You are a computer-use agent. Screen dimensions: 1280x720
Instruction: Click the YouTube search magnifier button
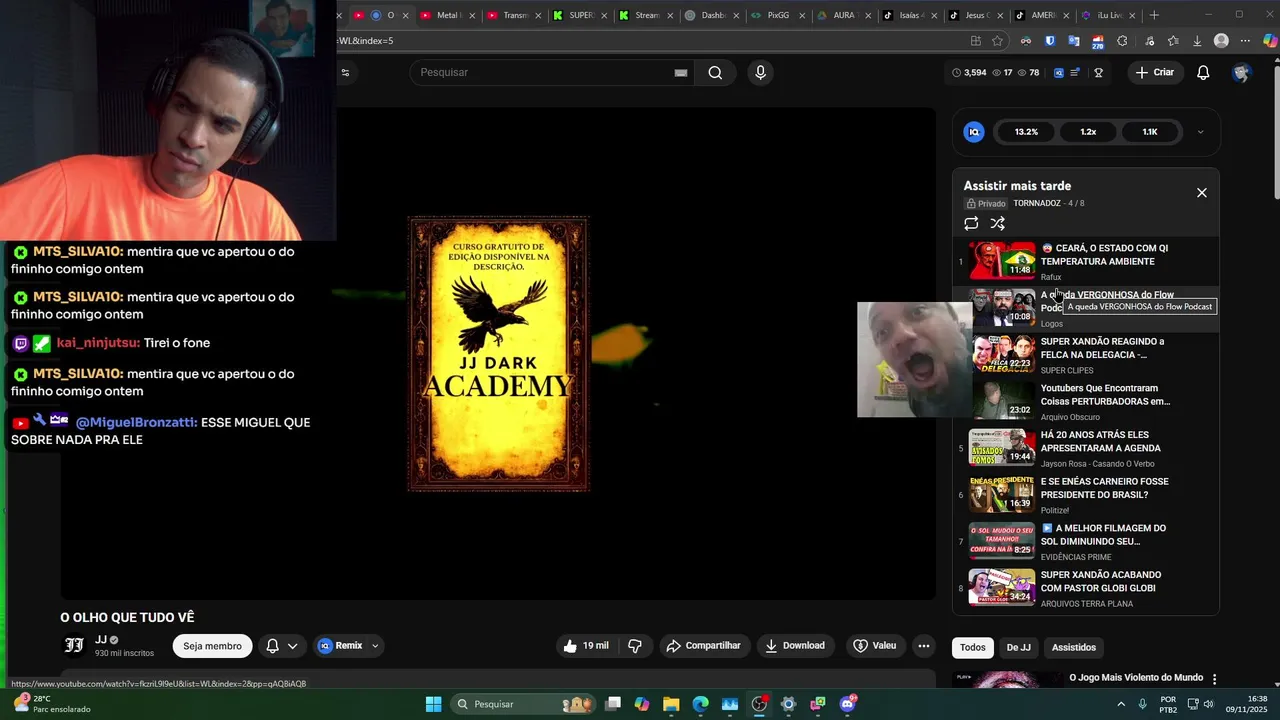tap(715, 72)
